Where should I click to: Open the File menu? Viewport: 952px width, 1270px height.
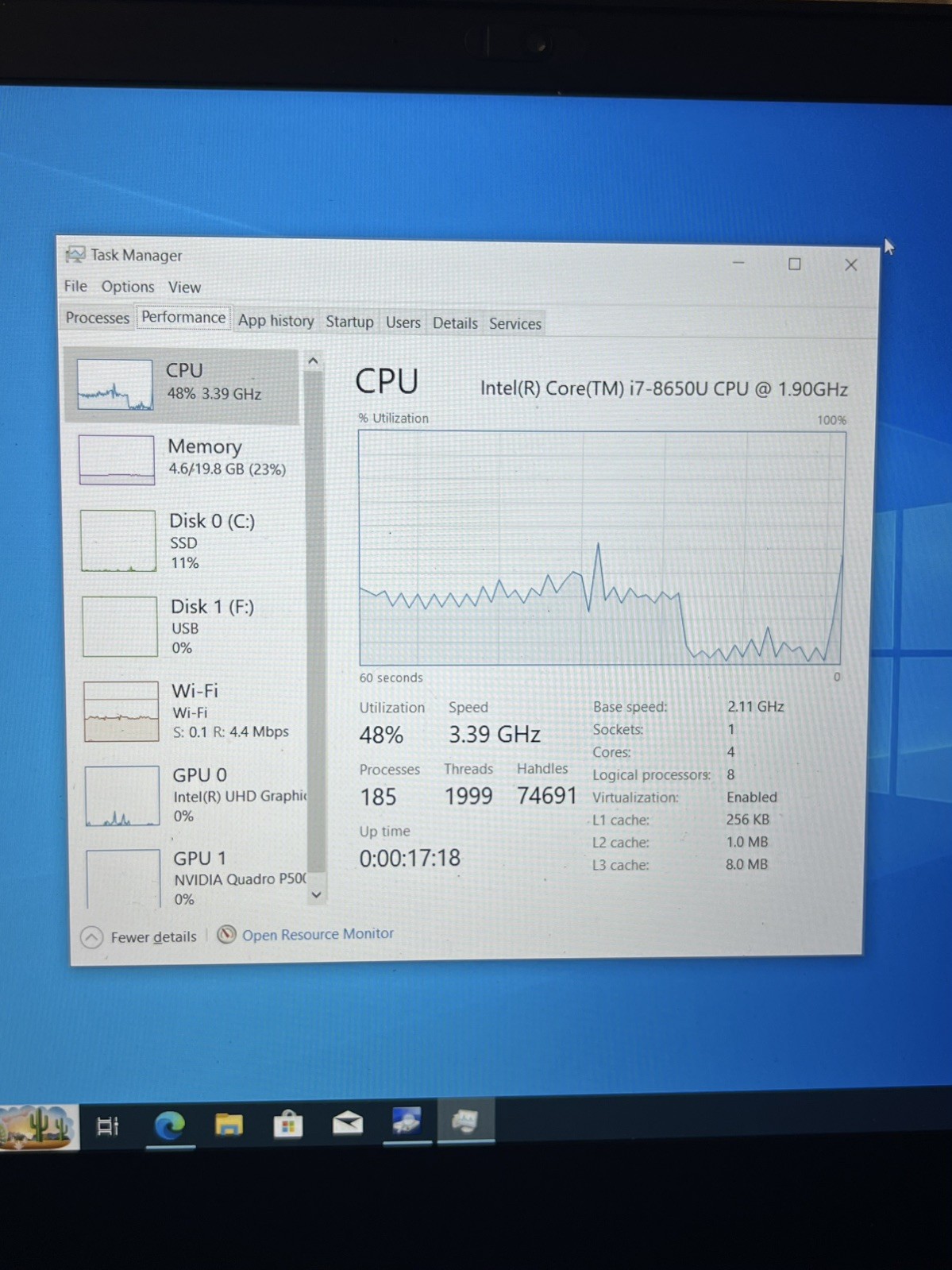[x=75, y=286]
